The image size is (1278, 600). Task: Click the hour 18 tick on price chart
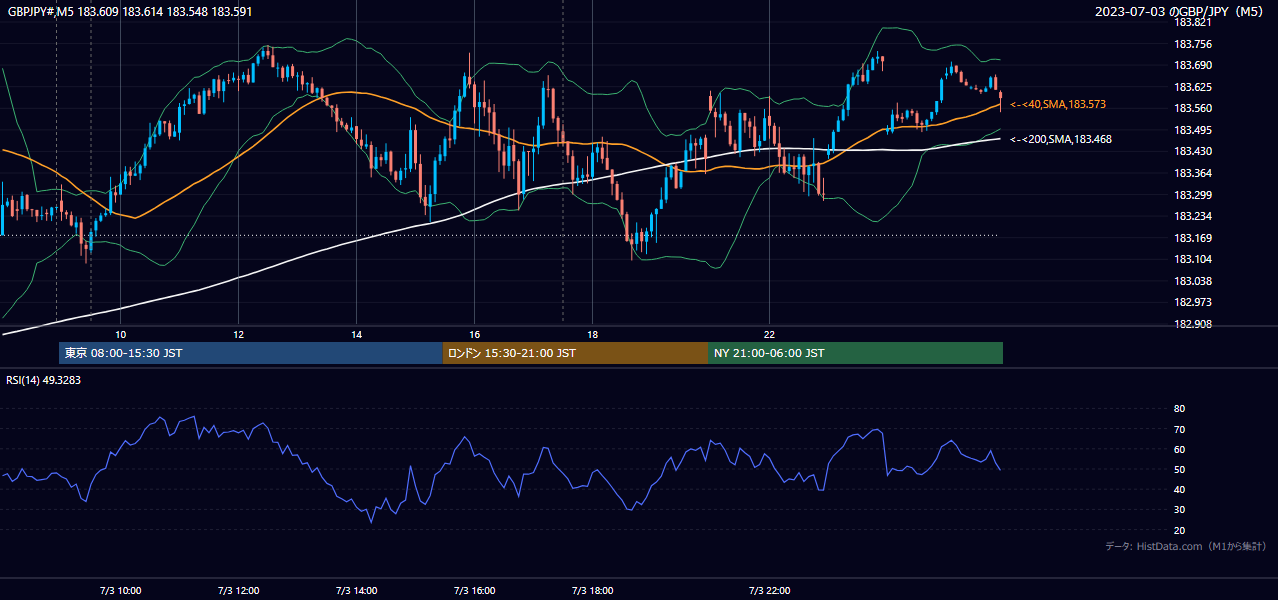coord(592,334)
